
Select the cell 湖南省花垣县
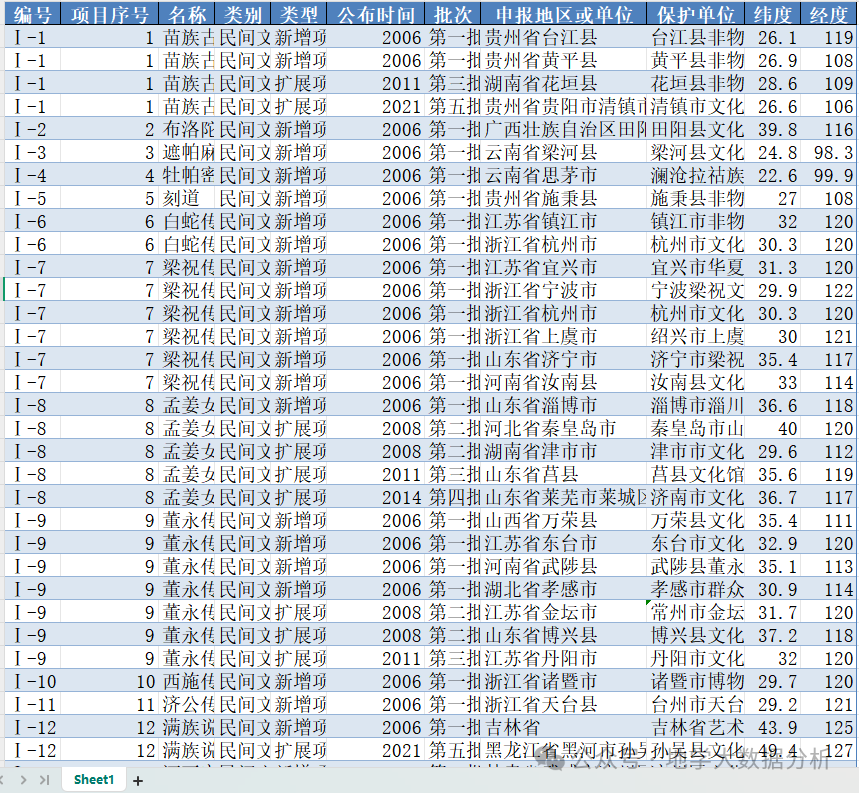[x=564, y=83]
